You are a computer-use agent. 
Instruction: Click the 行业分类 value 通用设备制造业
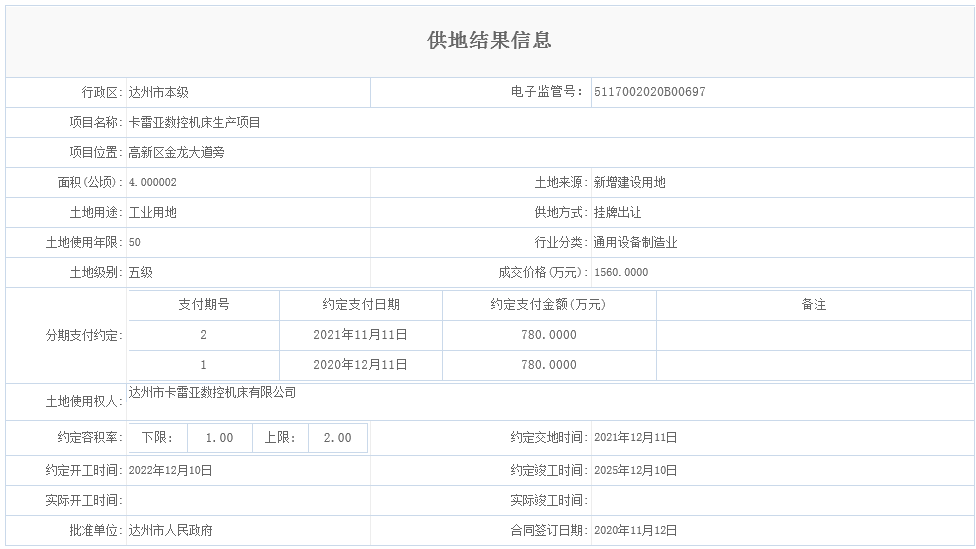636,243
